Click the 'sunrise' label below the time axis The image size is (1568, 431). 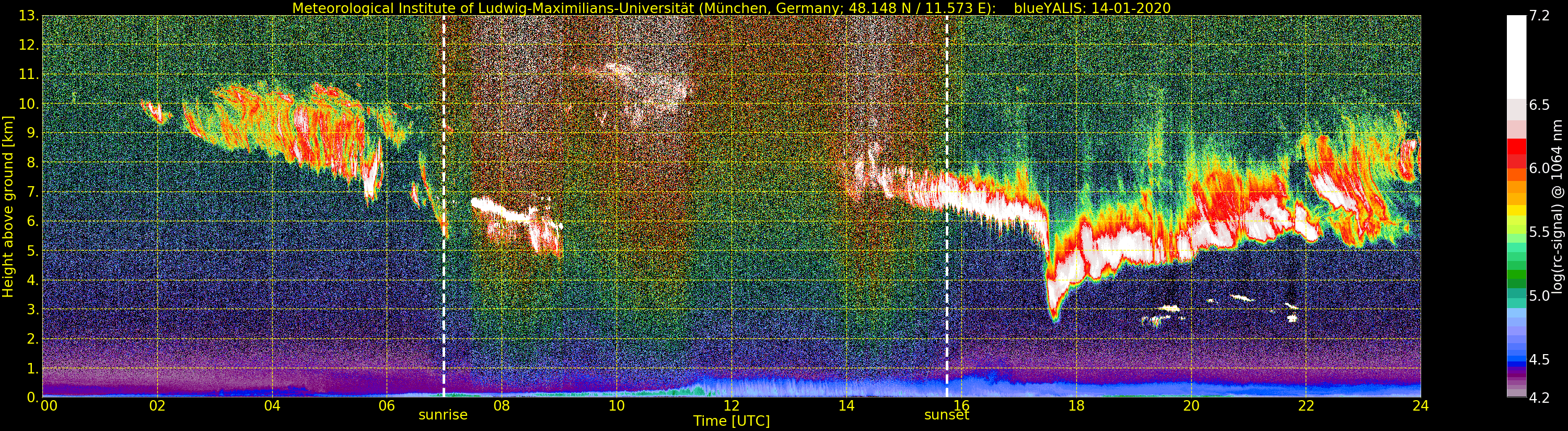click(443, 415)
